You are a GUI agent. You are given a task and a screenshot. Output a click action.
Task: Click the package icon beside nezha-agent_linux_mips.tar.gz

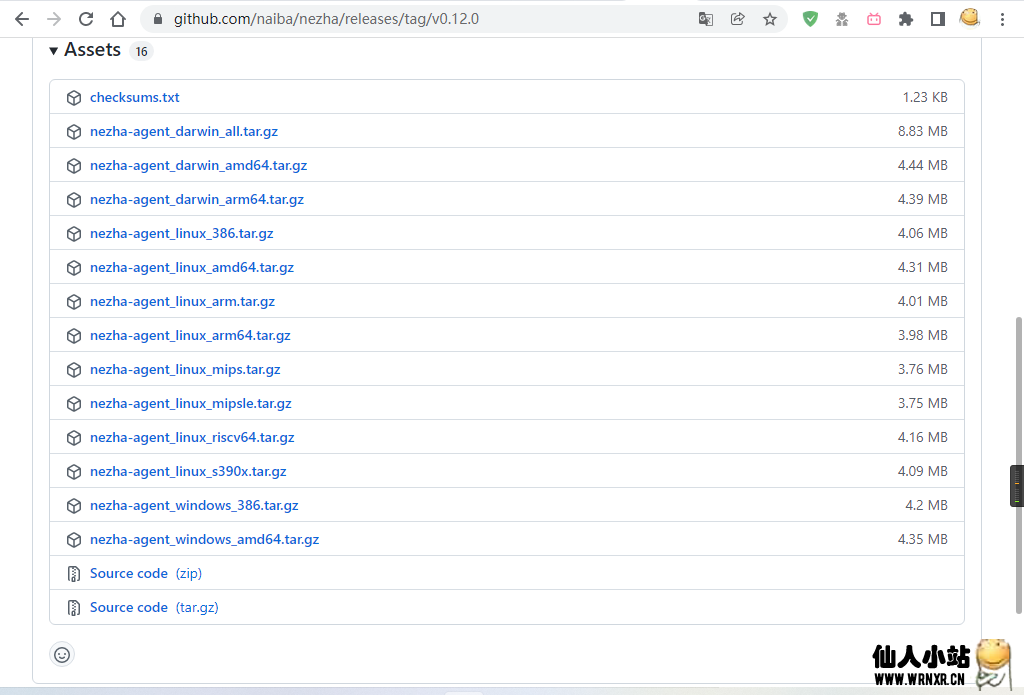[74, 370]
